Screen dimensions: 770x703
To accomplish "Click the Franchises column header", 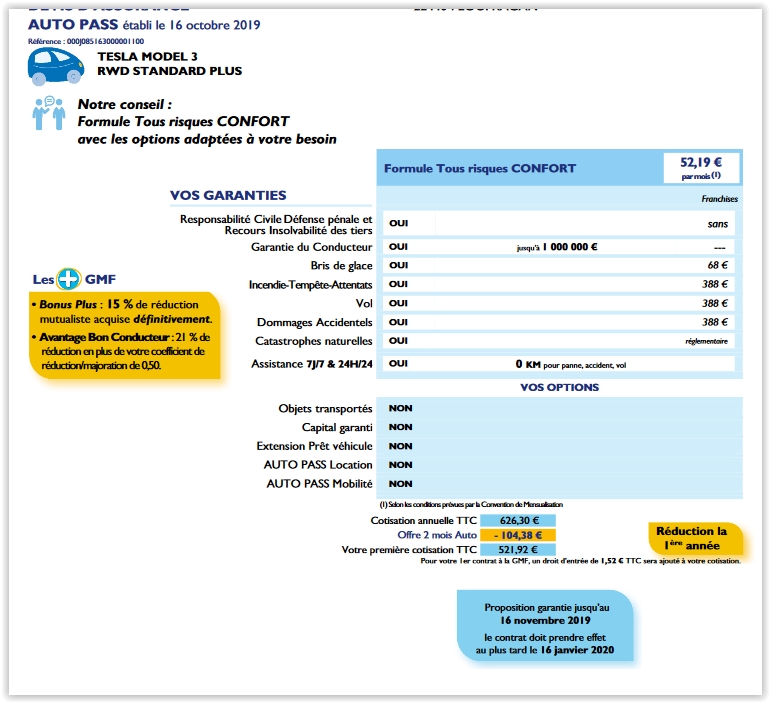I will [x=719, y=199].
